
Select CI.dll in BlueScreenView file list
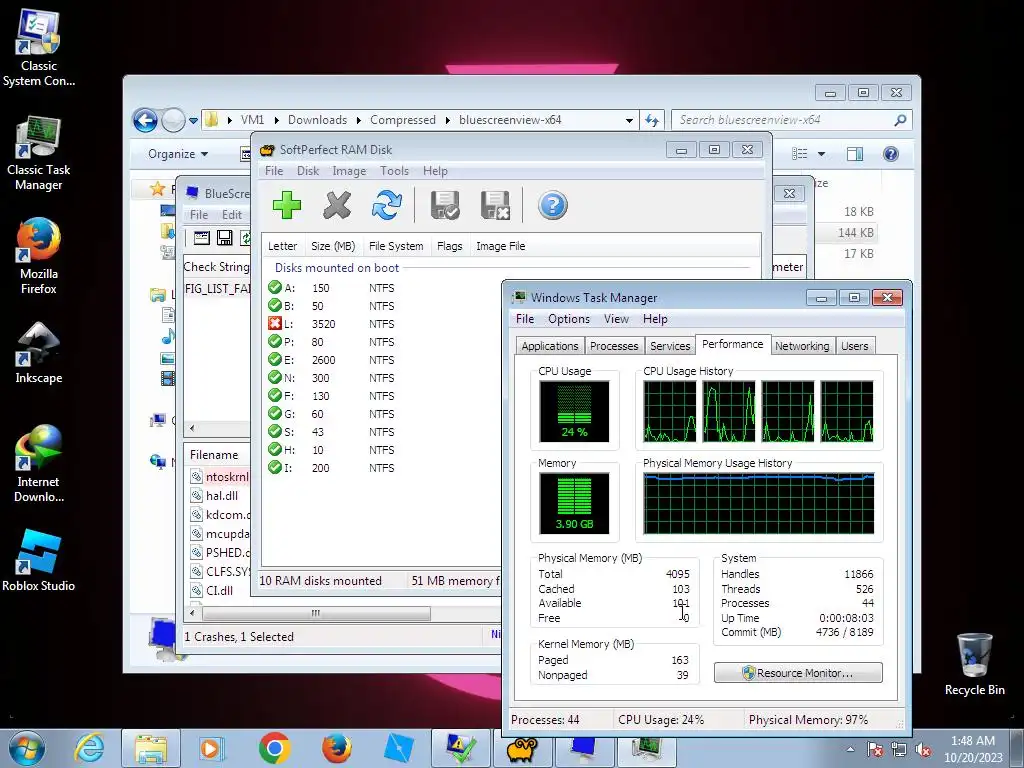(x=218, y=590)
